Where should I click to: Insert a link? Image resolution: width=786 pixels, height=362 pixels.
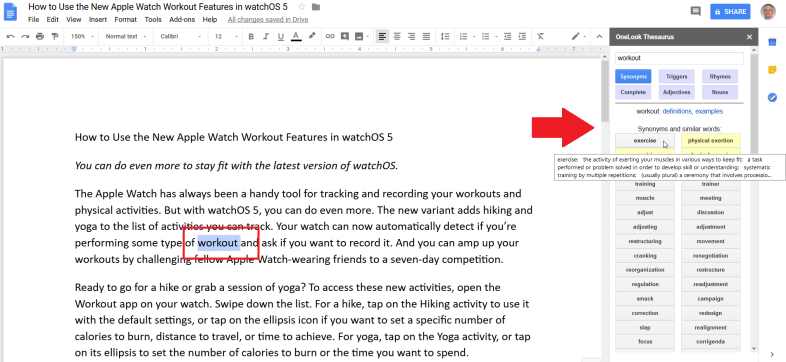(x=330, y=36)
